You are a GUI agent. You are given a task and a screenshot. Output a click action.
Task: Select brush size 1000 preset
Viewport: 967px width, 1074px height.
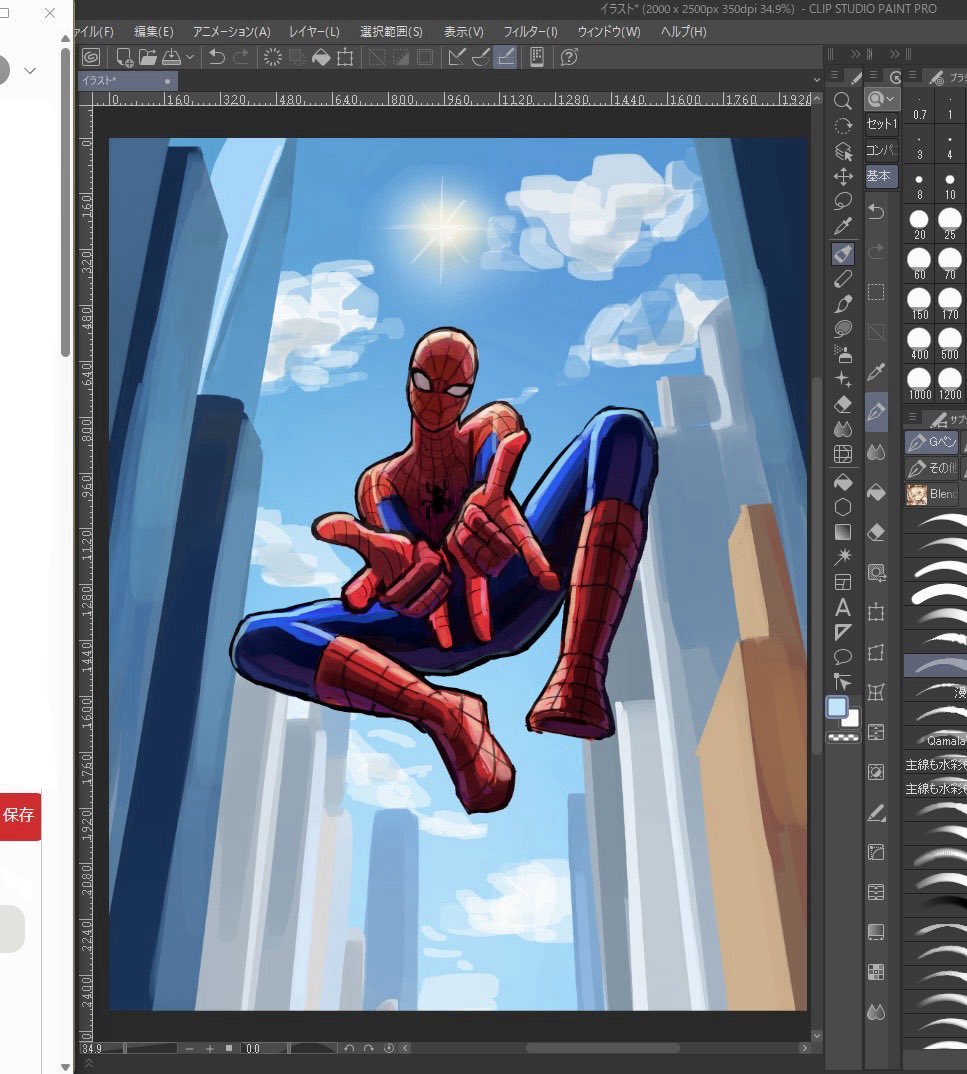tap(920, 384)
